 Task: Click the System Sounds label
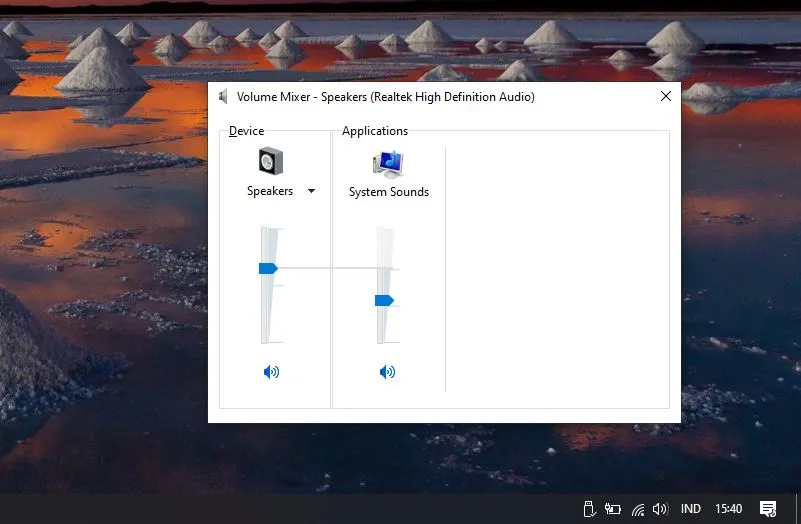[x=388, y=192]
